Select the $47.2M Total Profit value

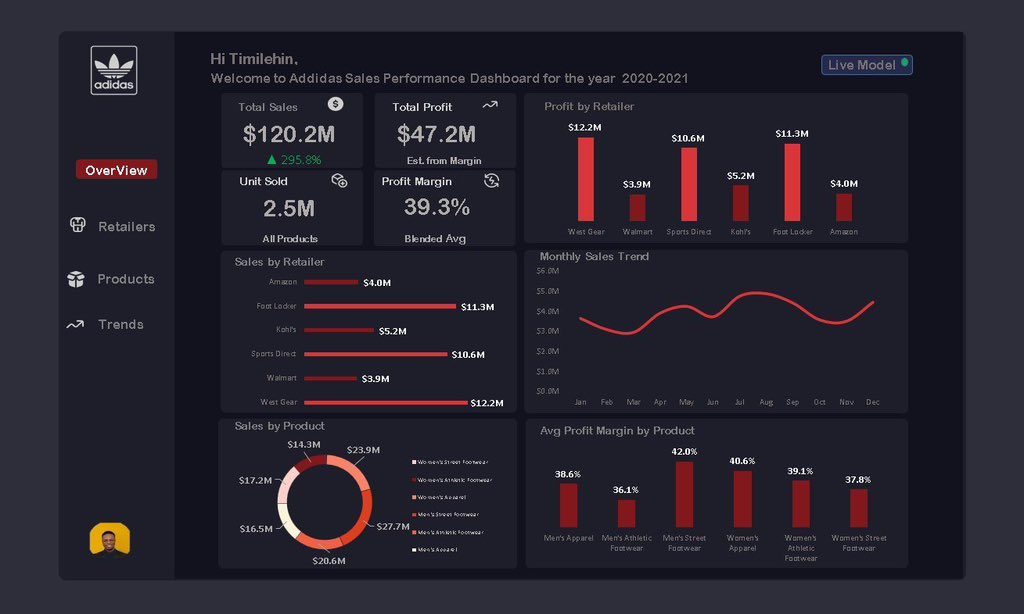click(x=436, y=134)
